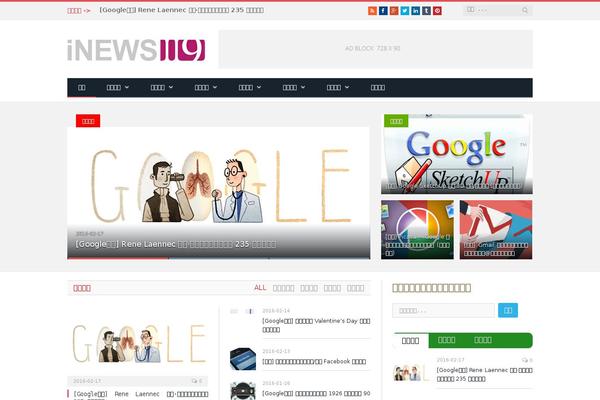Click the red category tag on main slider

(88, 121)
